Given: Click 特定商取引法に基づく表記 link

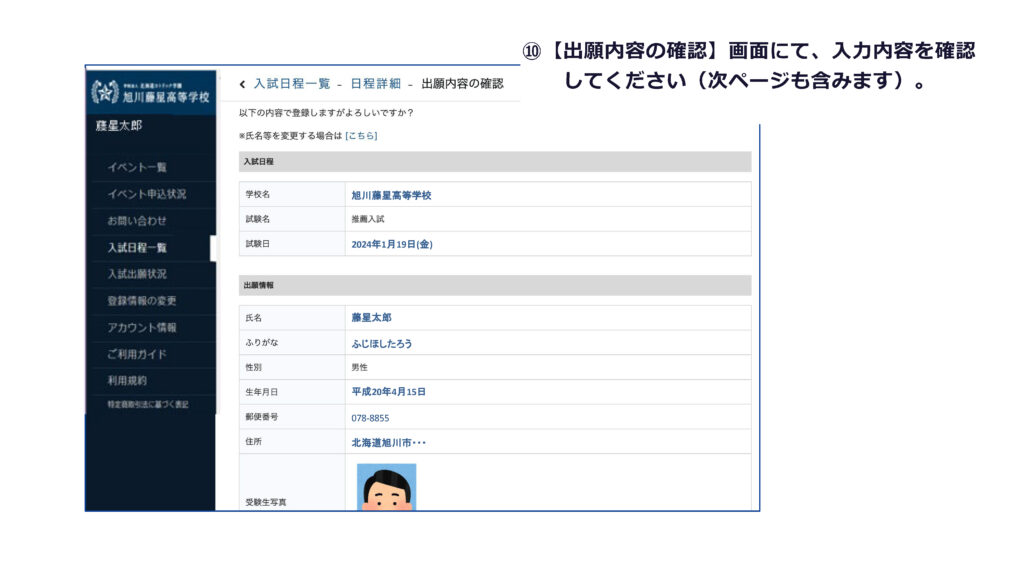Looking at the screenshot, I should tap(147, 404).
